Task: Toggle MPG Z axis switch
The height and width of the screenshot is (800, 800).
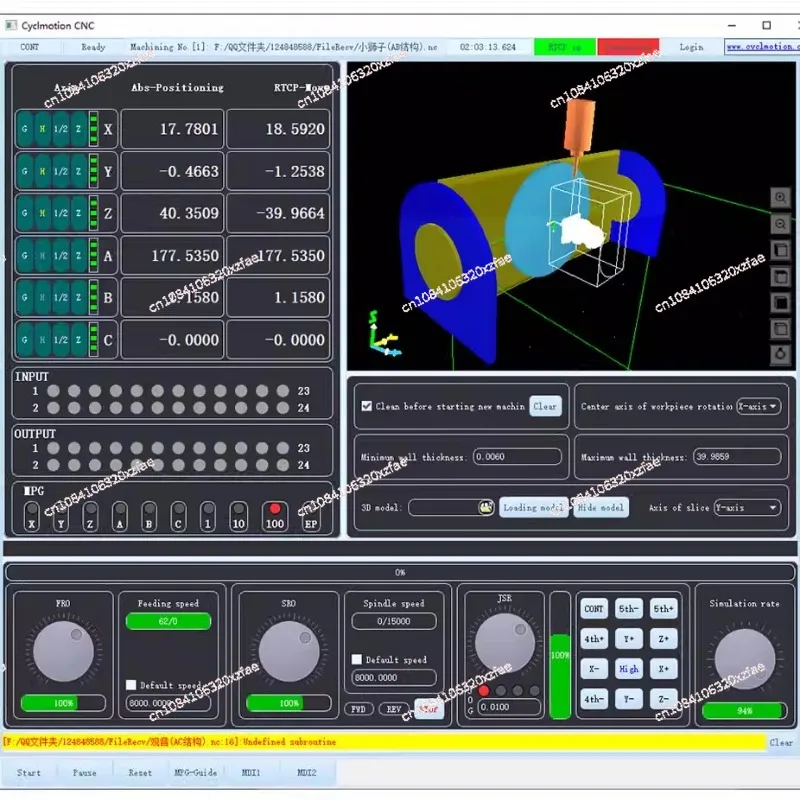Action: tap(90, 516)
